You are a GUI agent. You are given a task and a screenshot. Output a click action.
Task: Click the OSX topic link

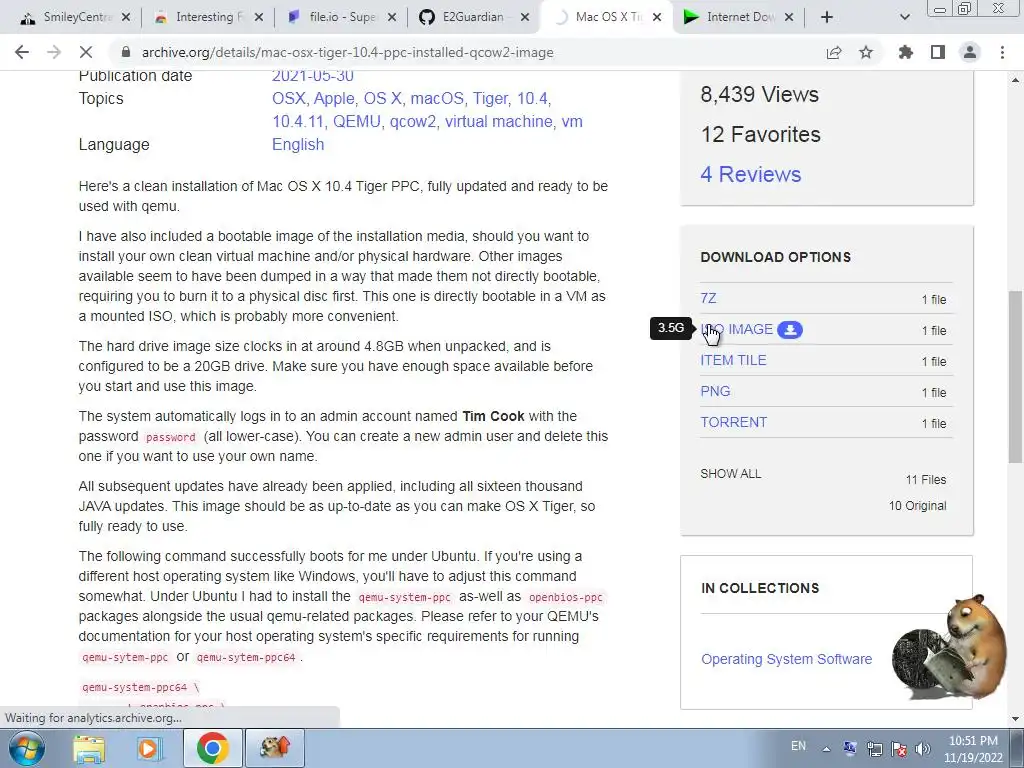tap(289, 99)
